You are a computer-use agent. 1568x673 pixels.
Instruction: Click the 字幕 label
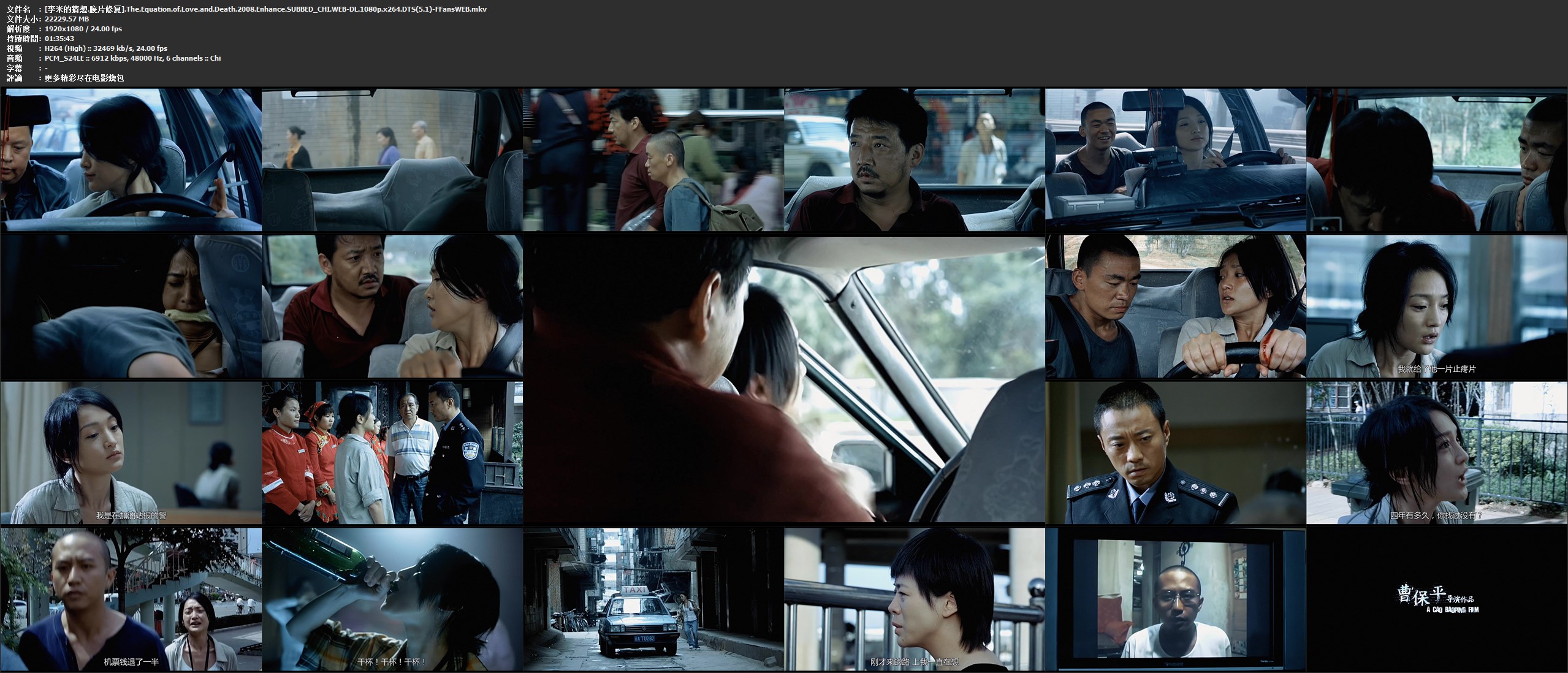click(14, 68)
